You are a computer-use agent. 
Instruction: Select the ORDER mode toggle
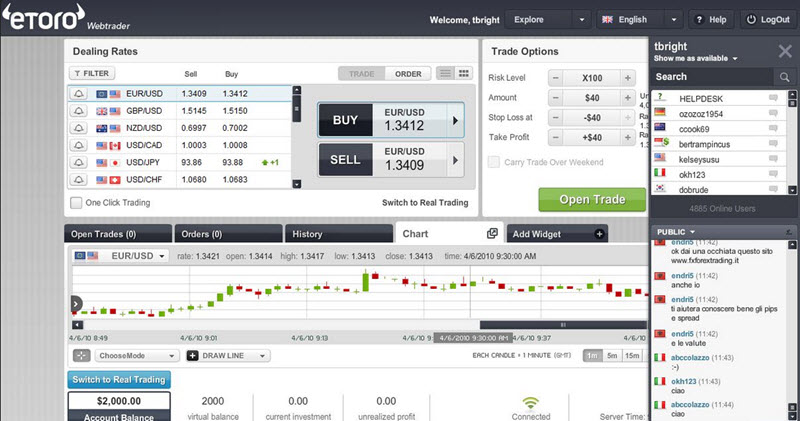coord(408,73)
